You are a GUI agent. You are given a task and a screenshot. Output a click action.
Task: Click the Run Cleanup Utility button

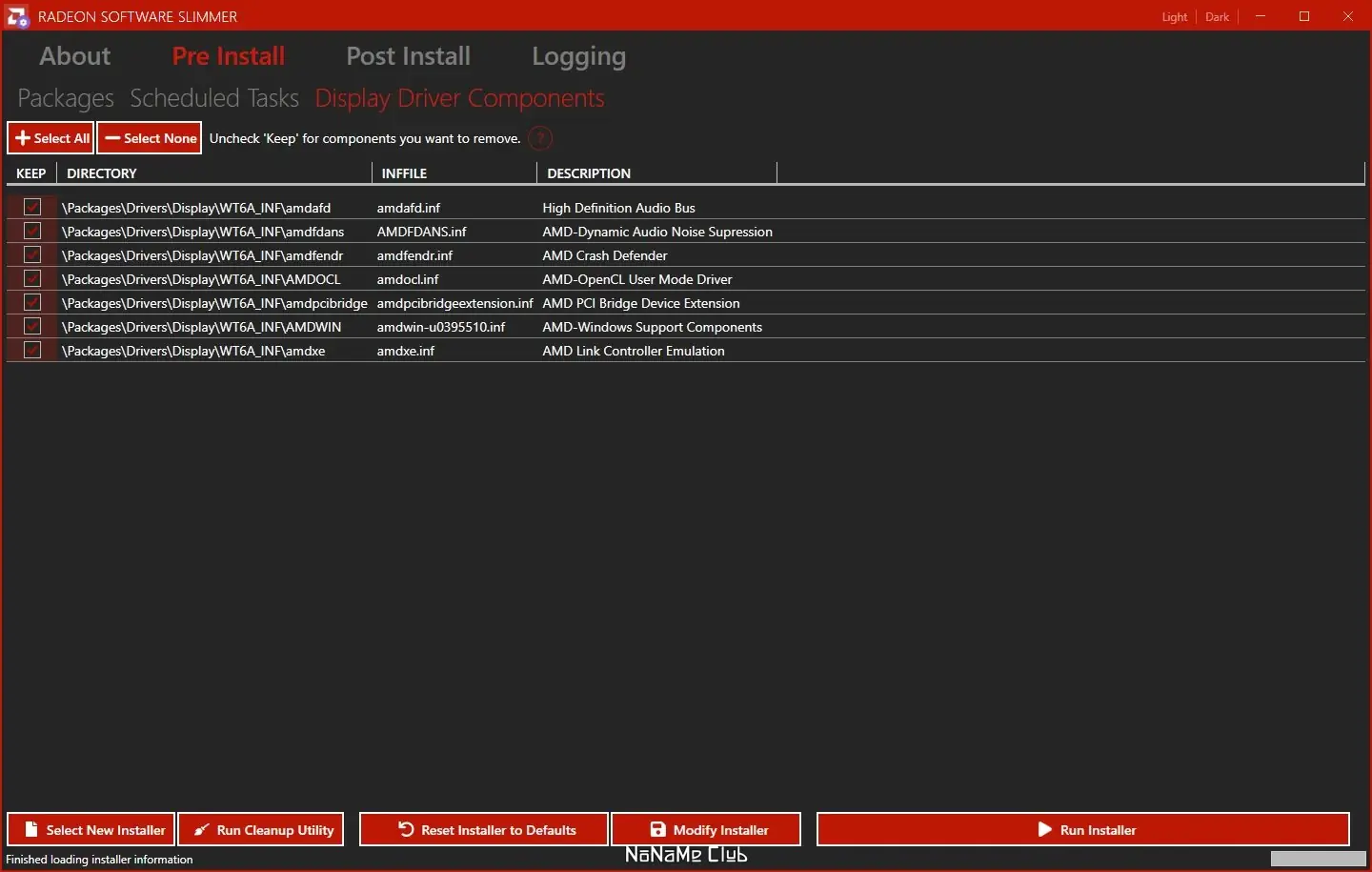[261, 829]
